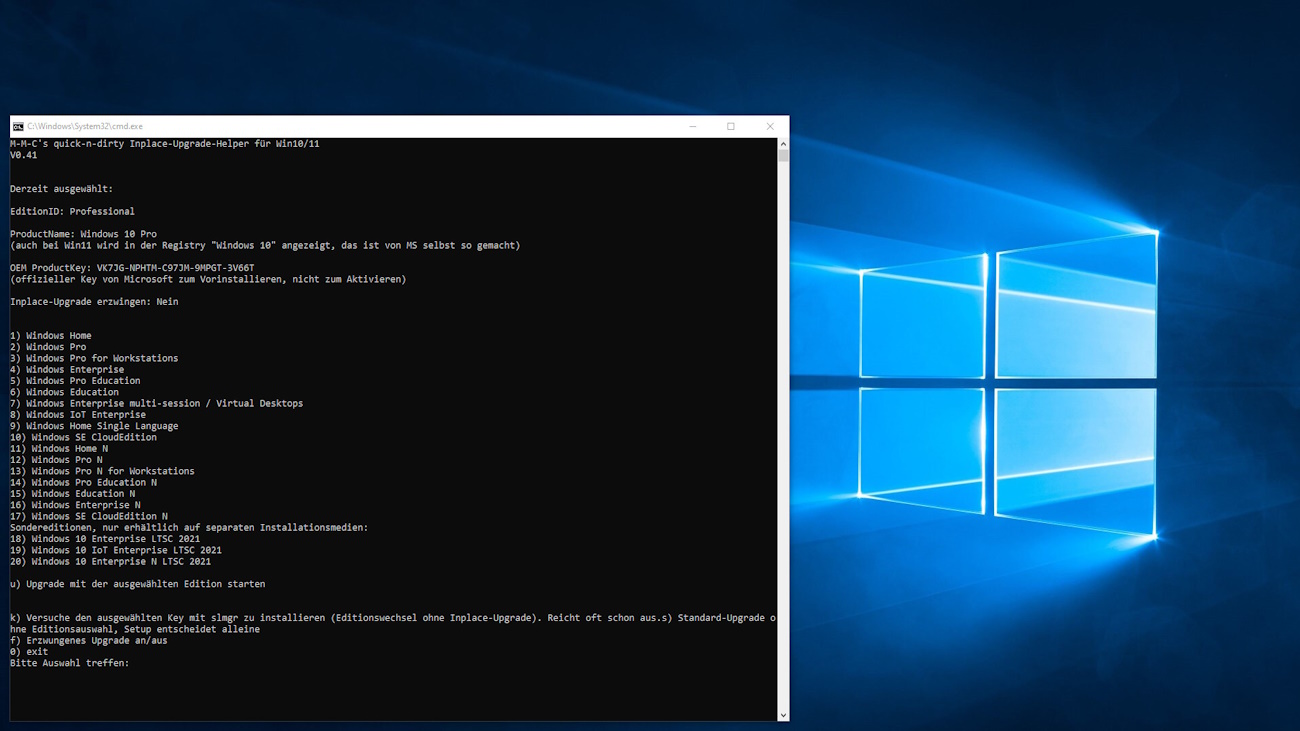
Task: Click the line "ProductName: Windows 10 Pro"
Action: tap(83, 234)
